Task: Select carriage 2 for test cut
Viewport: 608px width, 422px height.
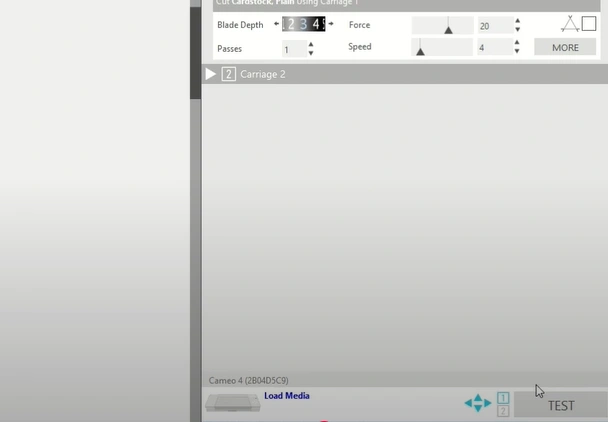Action: [503, 411]
